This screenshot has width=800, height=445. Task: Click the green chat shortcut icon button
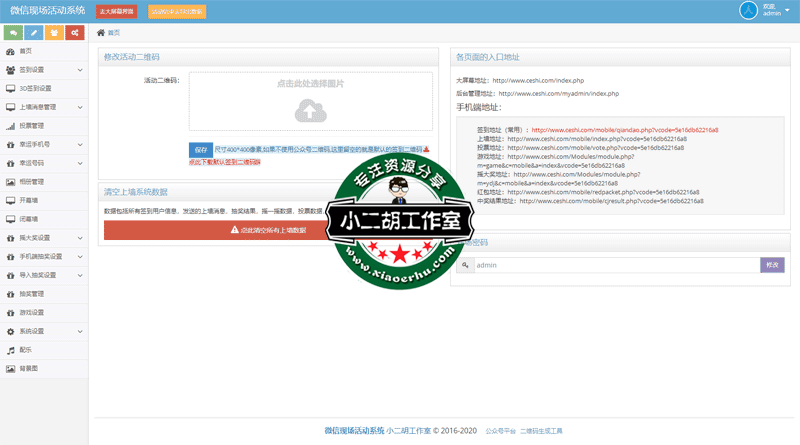[13, 33]
